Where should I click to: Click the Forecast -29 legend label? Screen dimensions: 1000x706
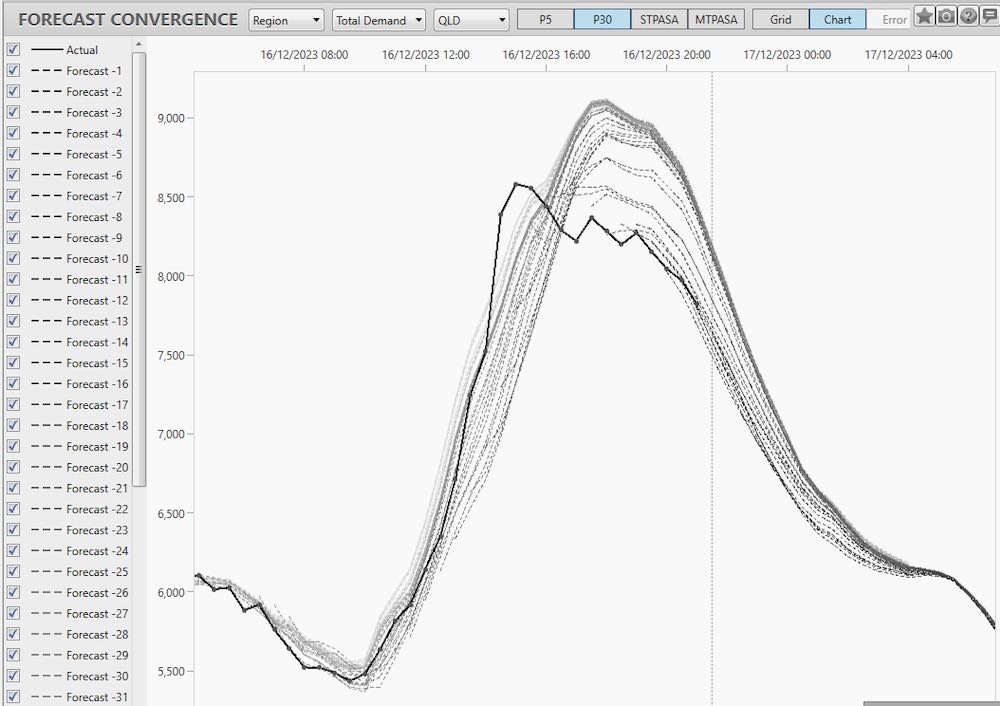97,655
